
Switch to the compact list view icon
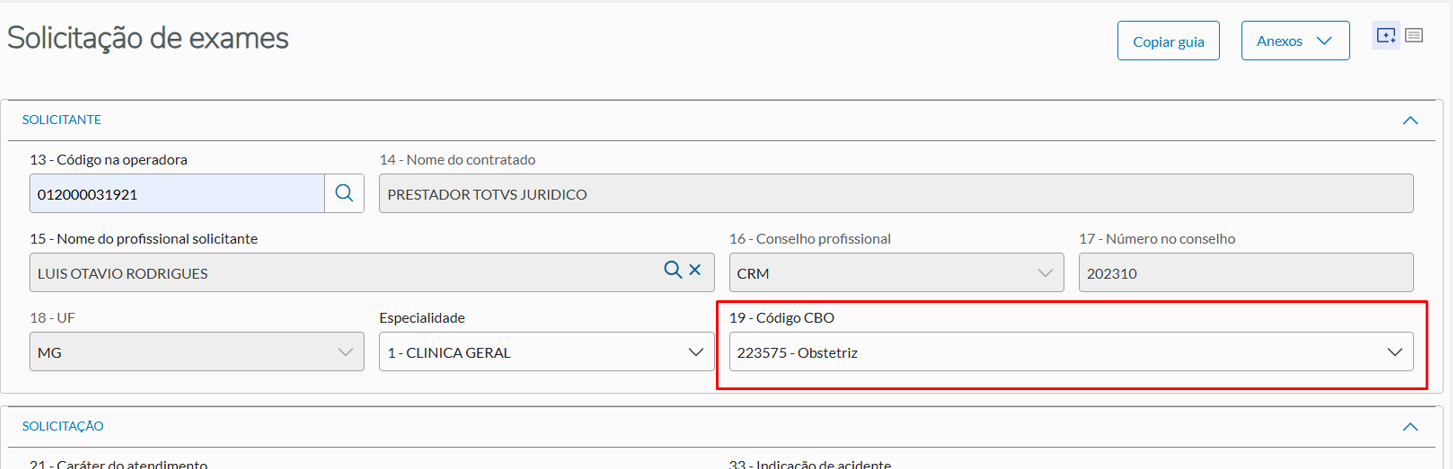[x=1414, y=36]
